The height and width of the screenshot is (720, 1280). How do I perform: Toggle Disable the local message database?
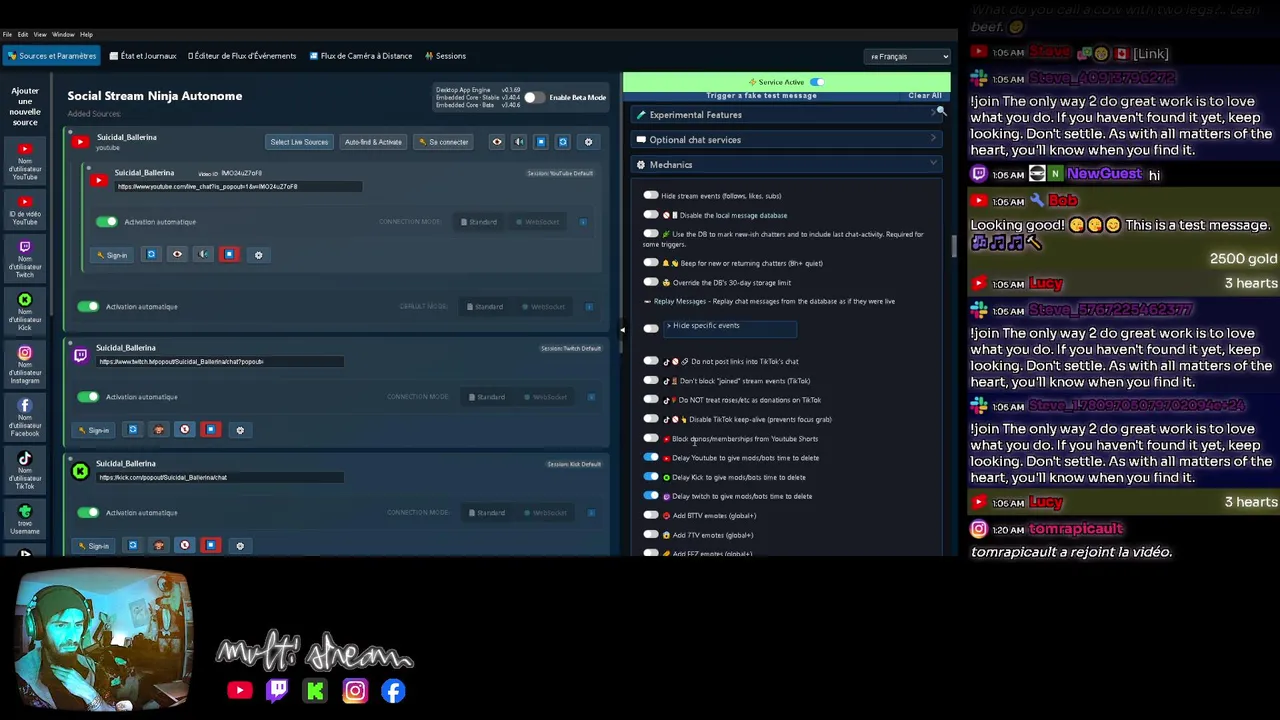(651, 215)
